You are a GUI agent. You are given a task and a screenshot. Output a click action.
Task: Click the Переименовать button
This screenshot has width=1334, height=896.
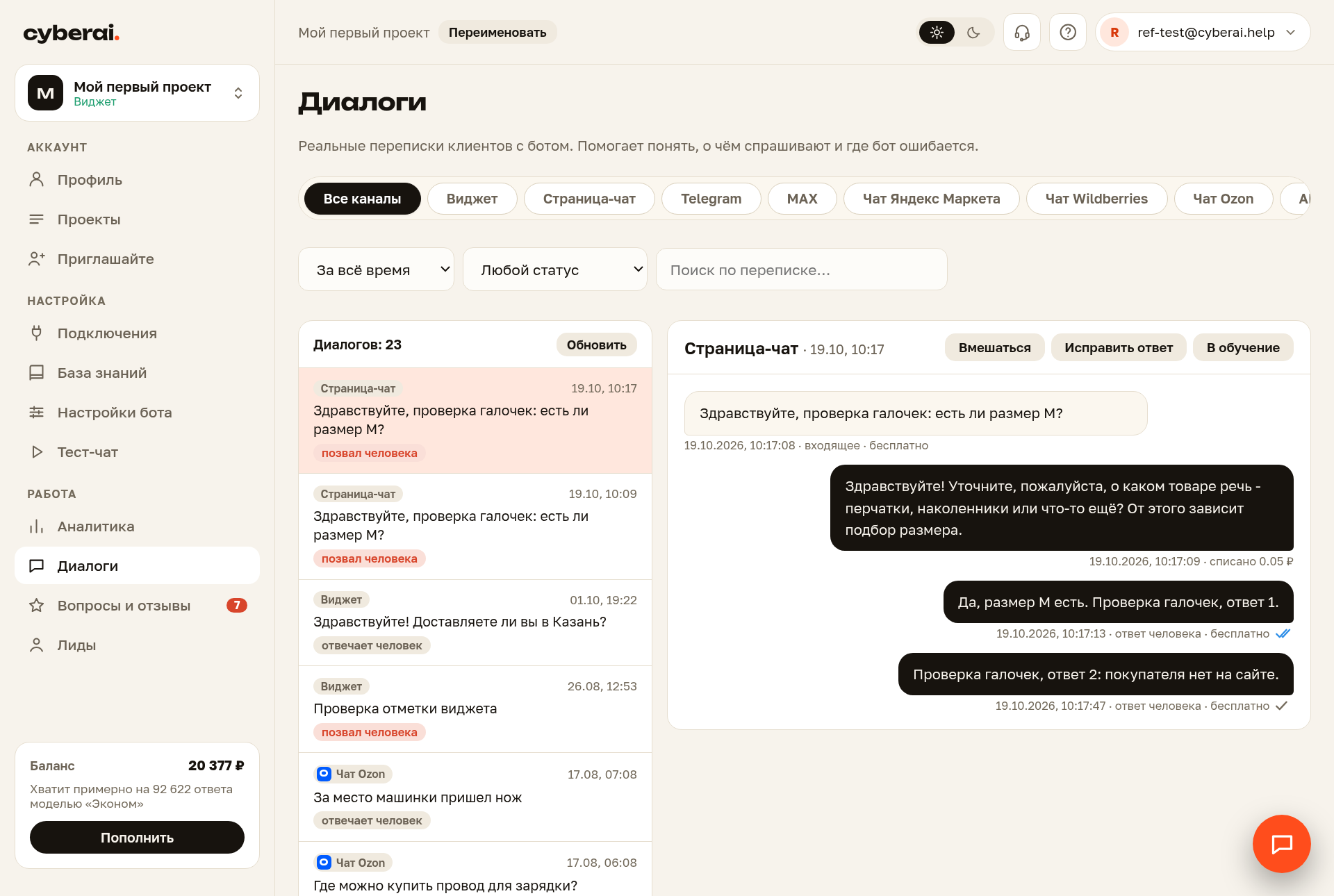click(x=497, y=33)
